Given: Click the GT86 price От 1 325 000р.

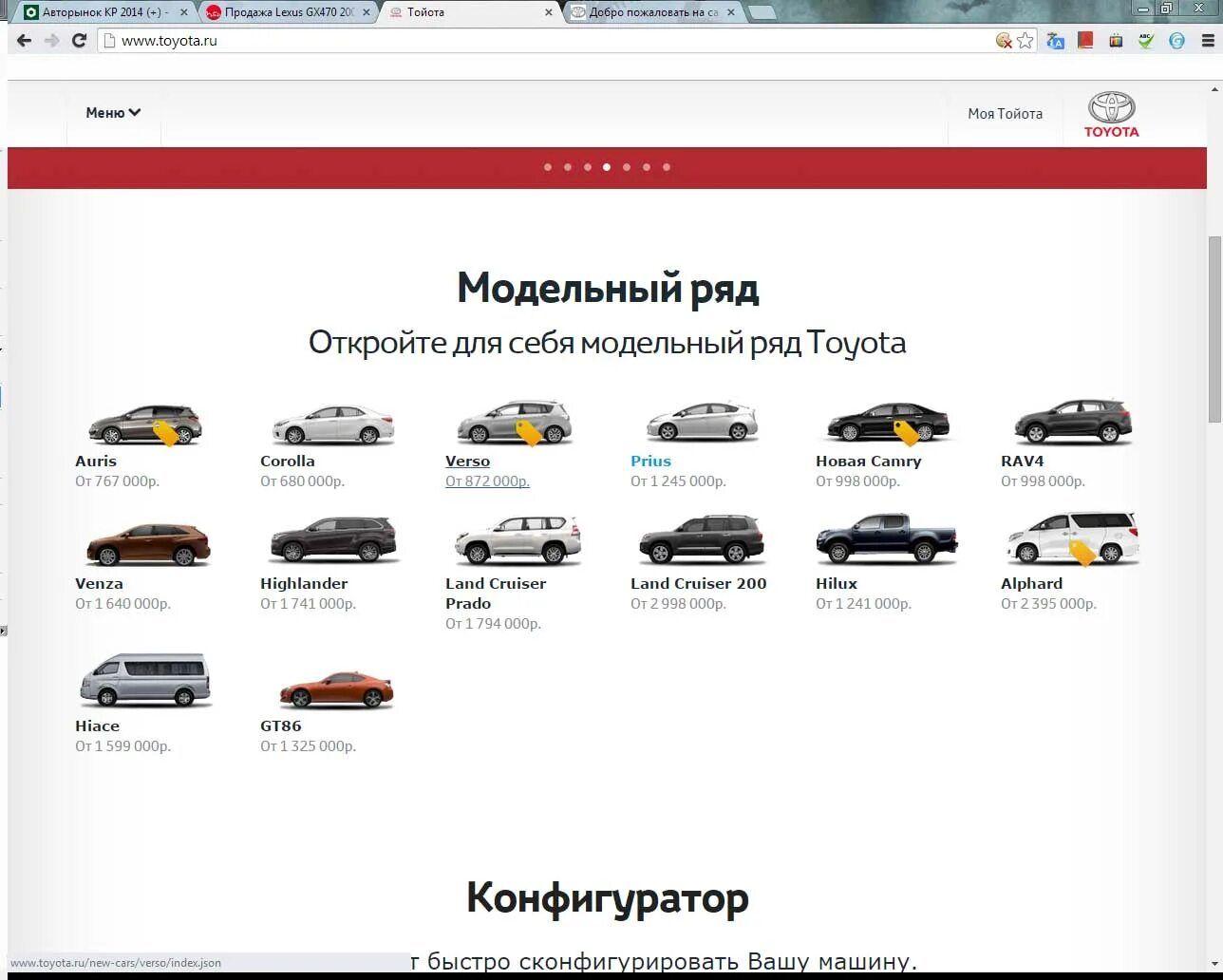Looking at the screenshot, I should click(x=308, y=746).
